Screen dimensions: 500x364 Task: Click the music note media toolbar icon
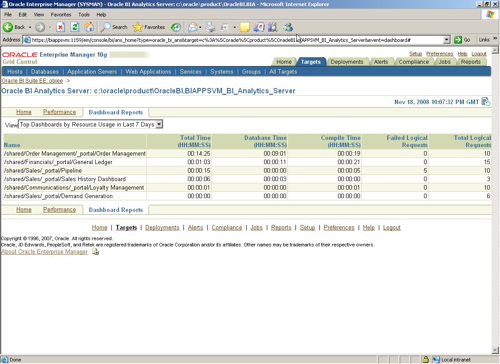coord(259,27)
